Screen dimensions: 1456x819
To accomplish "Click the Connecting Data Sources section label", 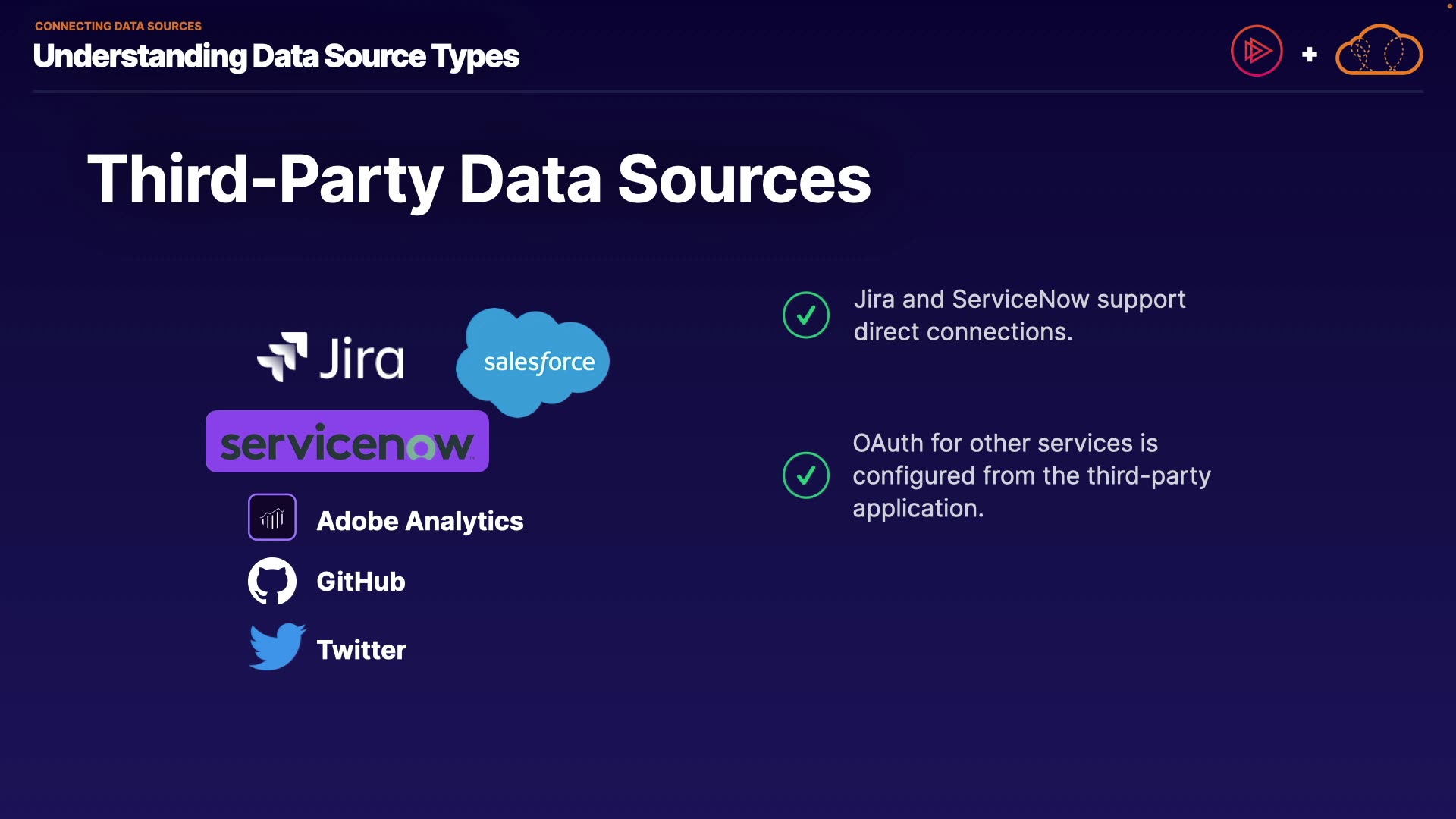I will [x=118, y=26].
